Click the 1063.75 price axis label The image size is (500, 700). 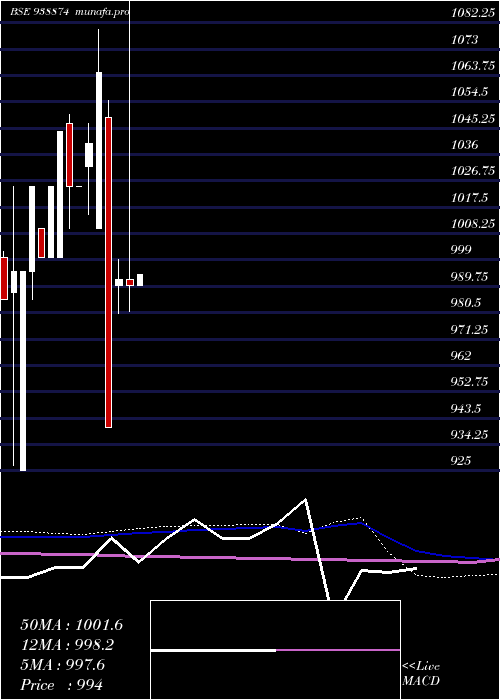pos(472,66)
